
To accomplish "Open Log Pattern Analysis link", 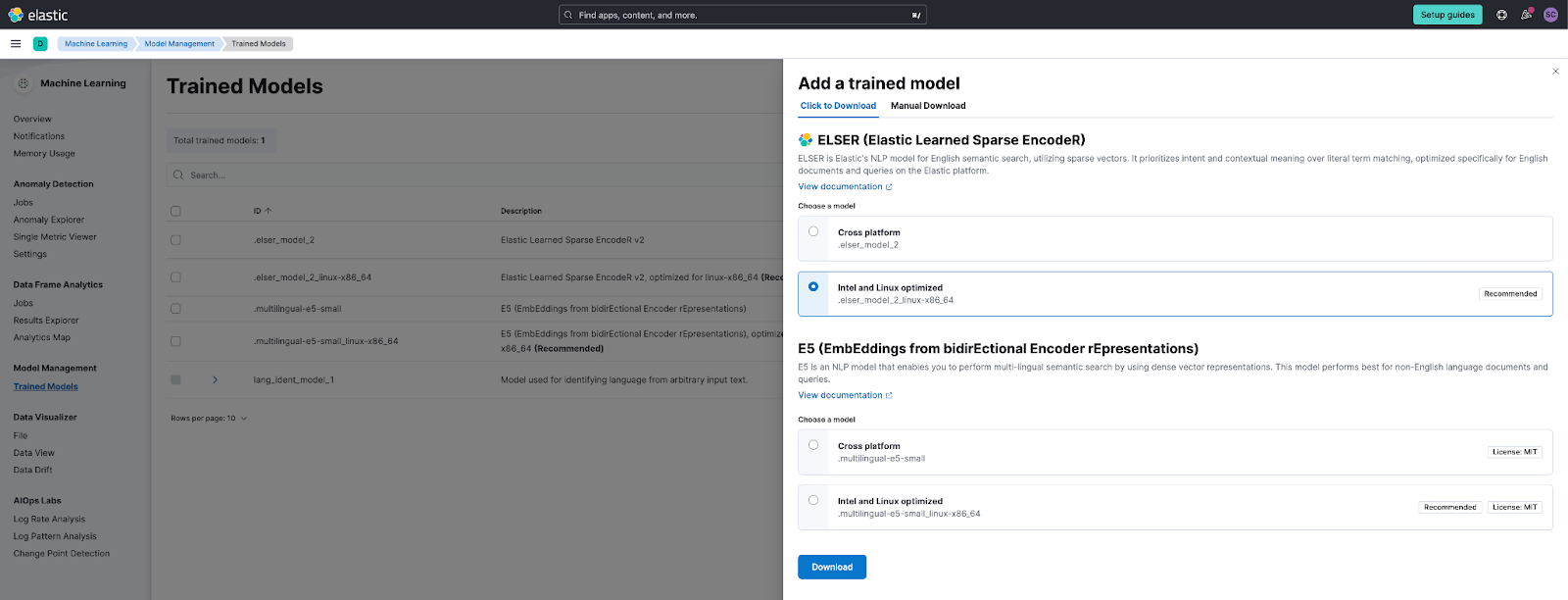I will pyautogui.click(x=55, y=536).
